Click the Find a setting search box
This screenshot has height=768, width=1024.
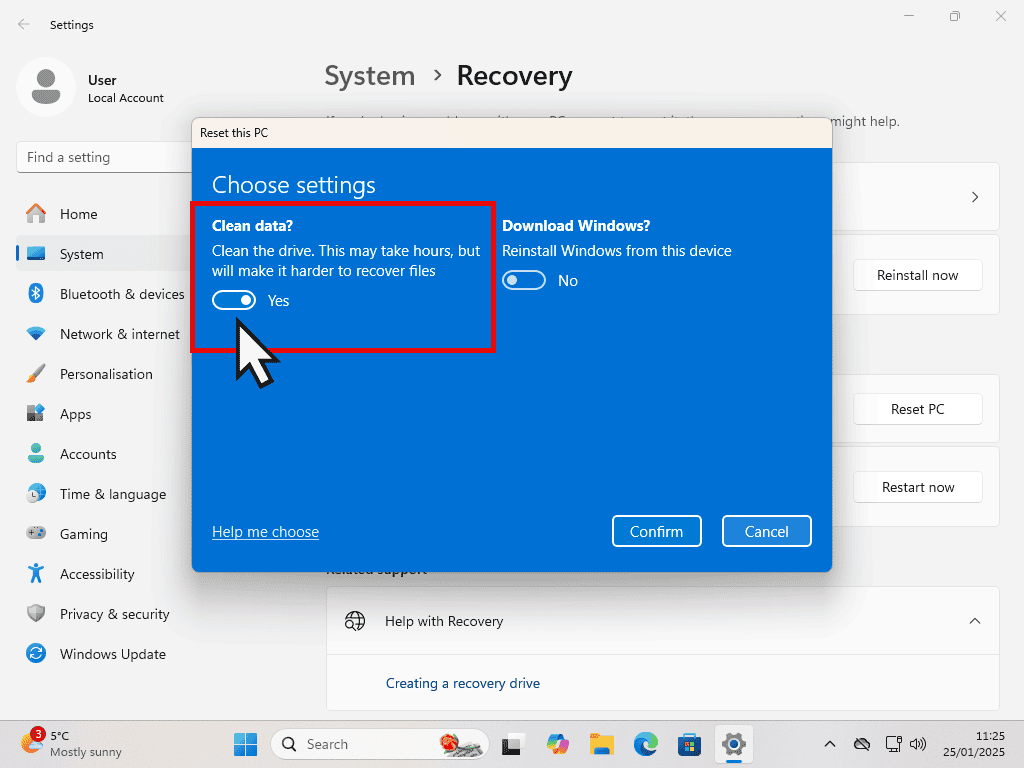coord(100,157)
